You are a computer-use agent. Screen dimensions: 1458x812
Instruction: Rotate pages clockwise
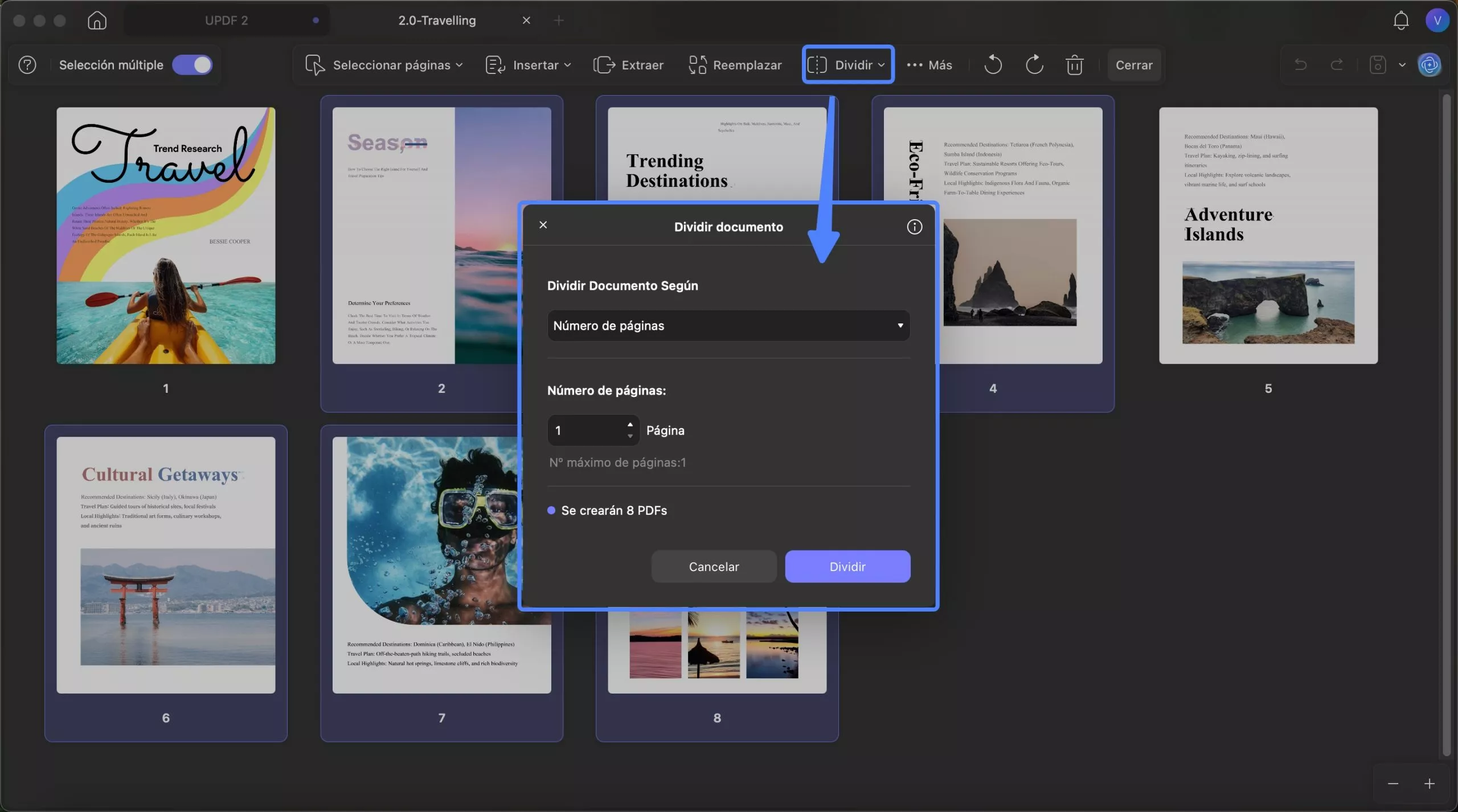click(1034, 65)
